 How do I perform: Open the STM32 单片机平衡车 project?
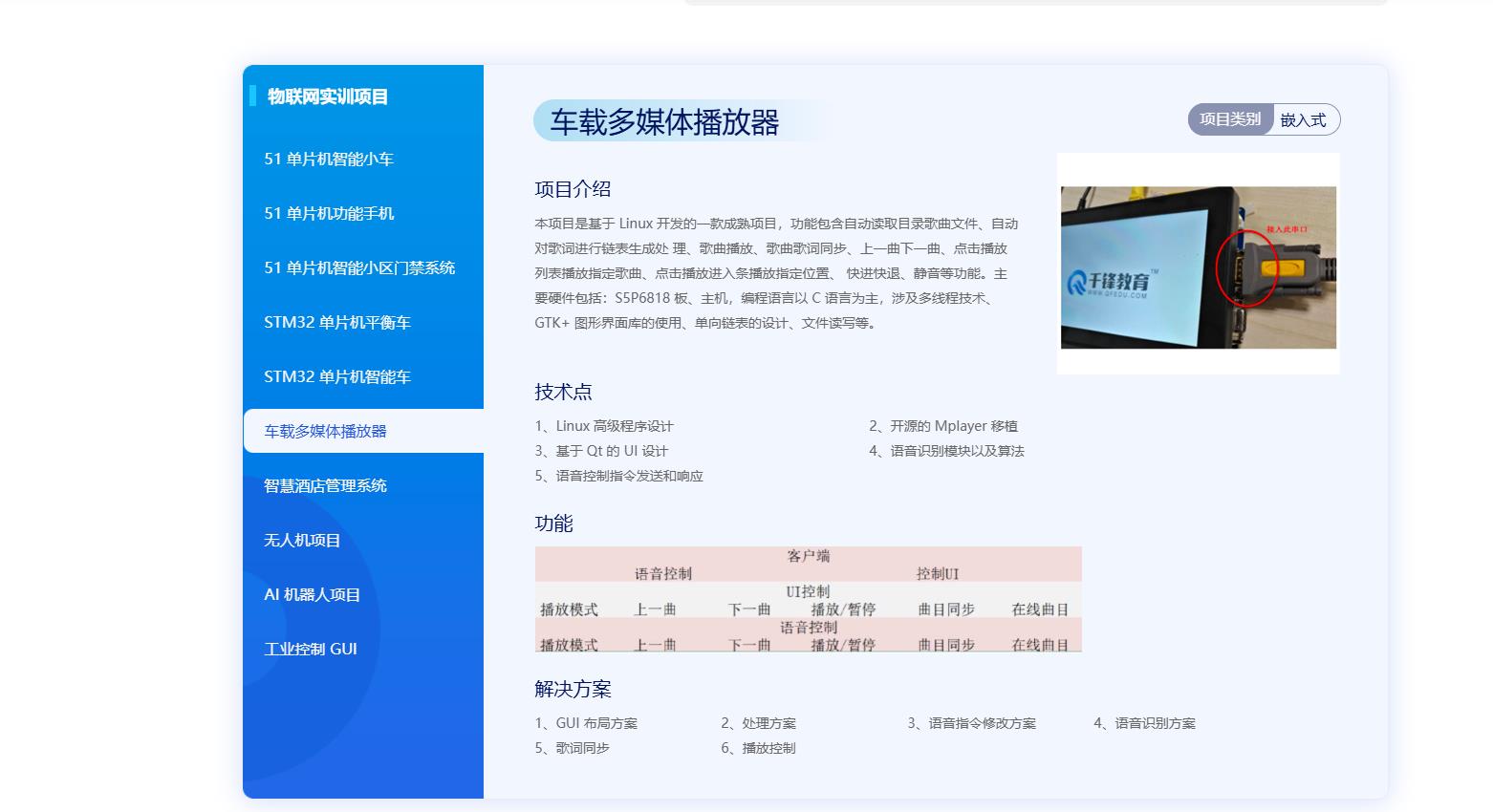pyautogui.click(x=337, y=323)
